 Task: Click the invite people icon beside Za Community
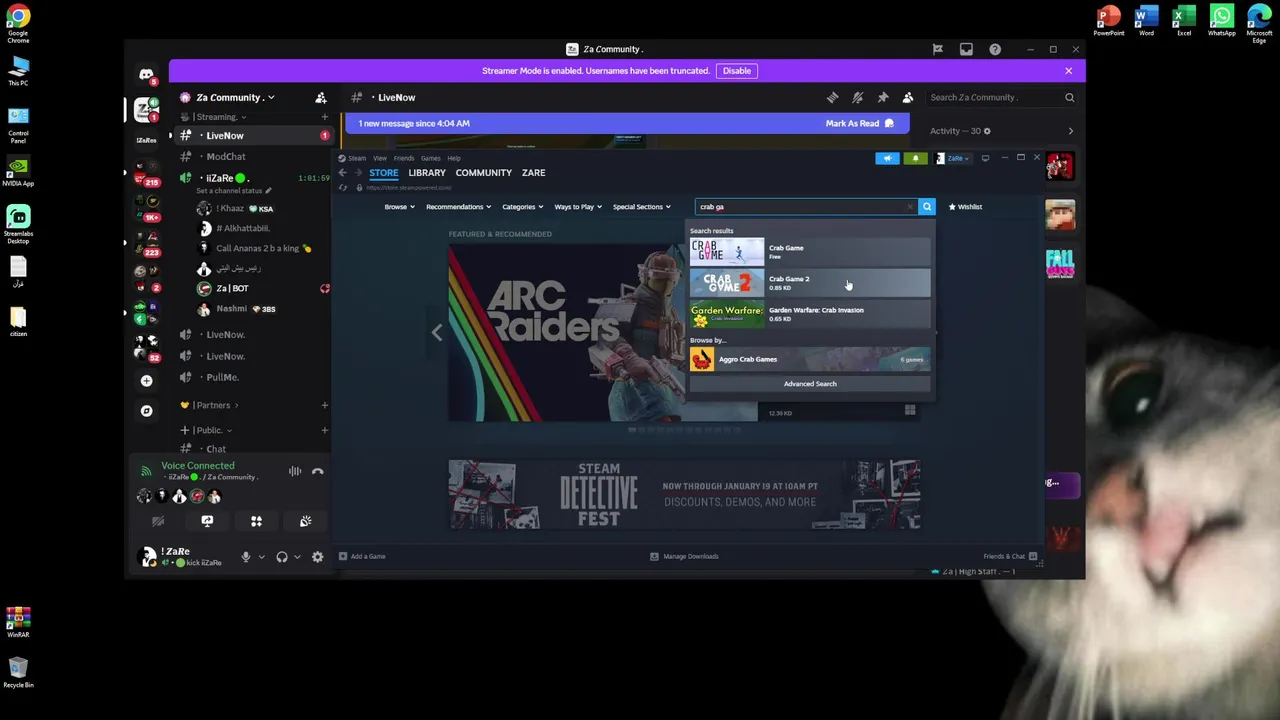pos(321,97)
